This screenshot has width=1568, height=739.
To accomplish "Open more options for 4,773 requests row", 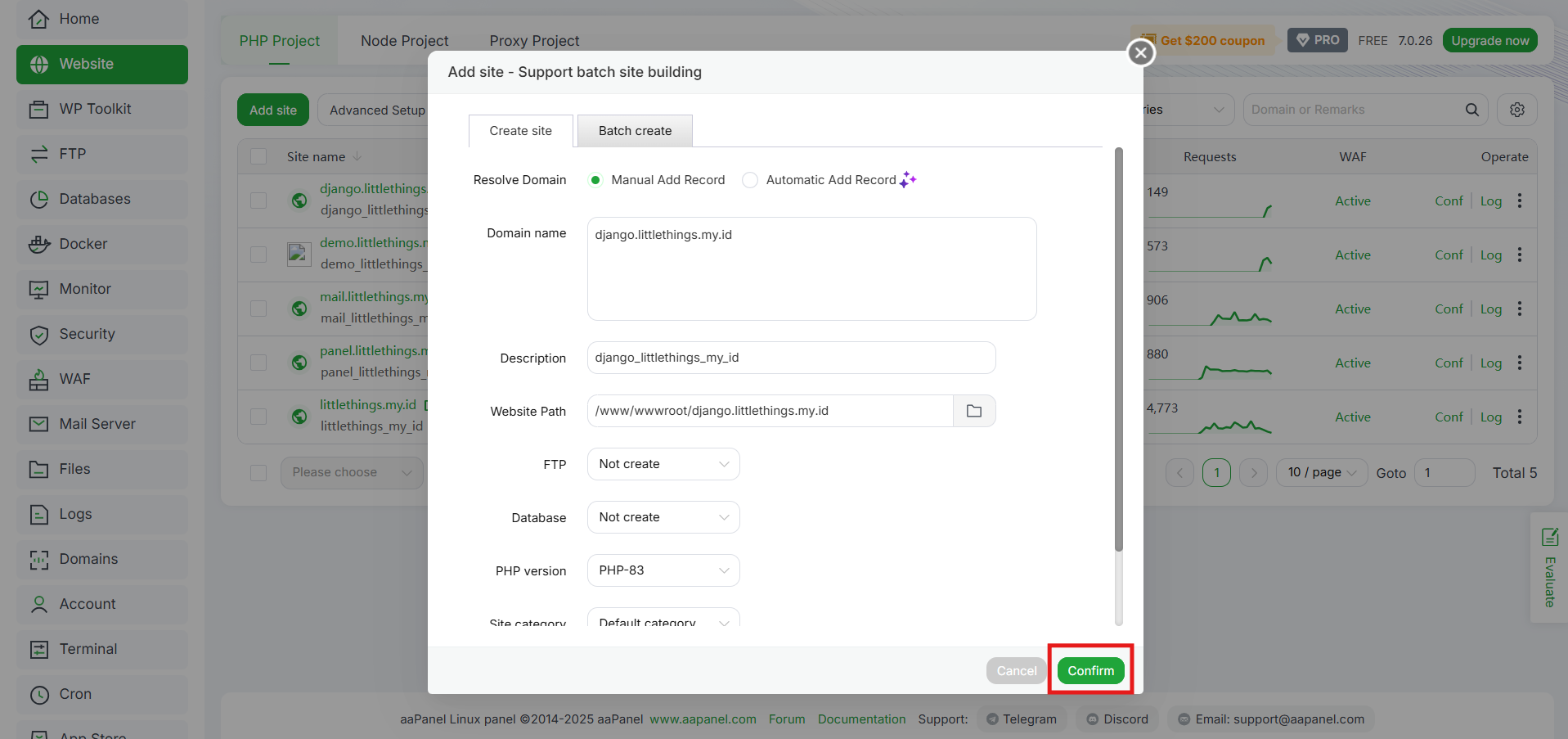I will pos(1520,417).
